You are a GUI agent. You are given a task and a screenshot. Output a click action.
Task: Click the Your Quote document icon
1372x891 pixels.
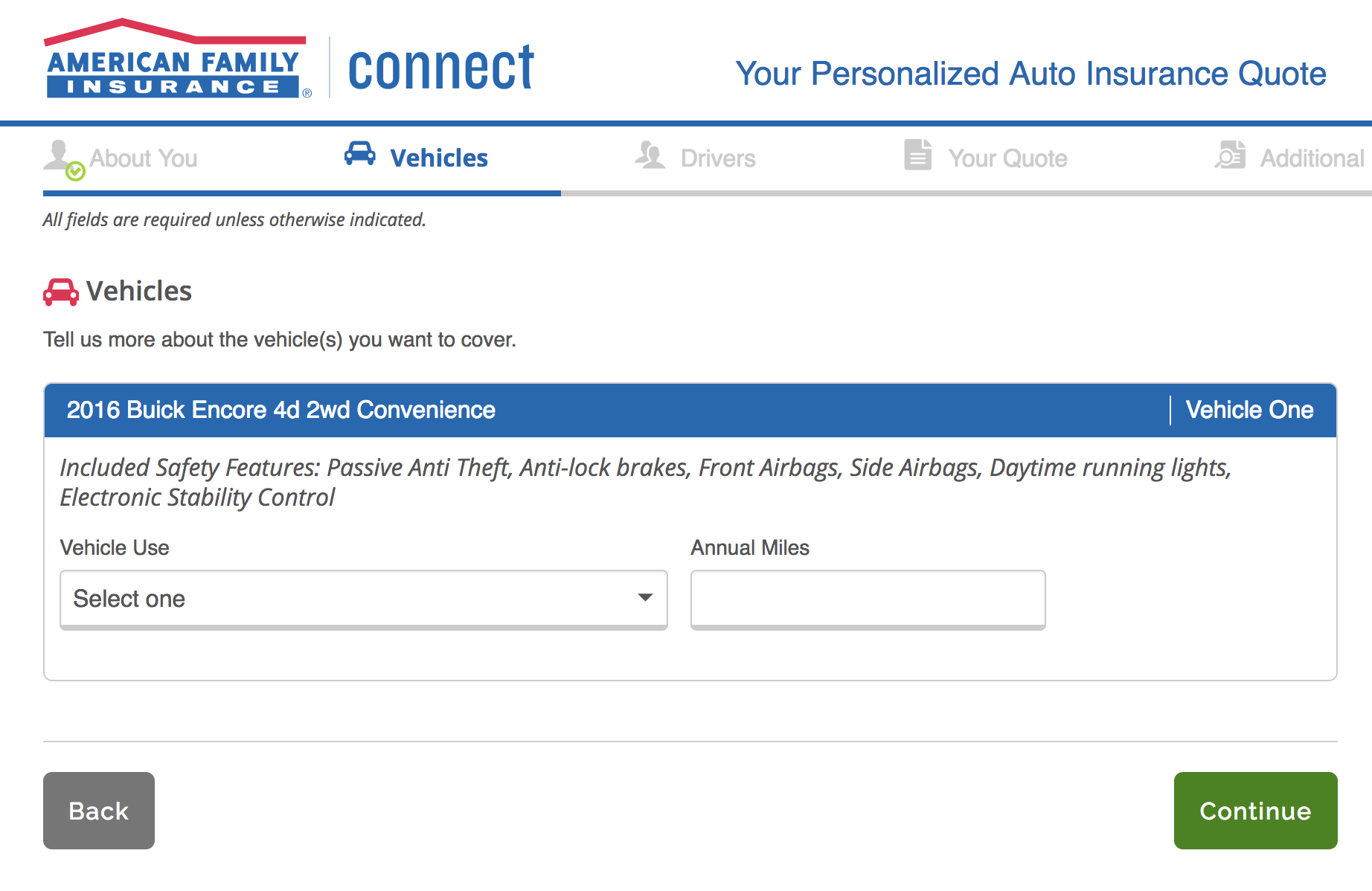(917, 155)
